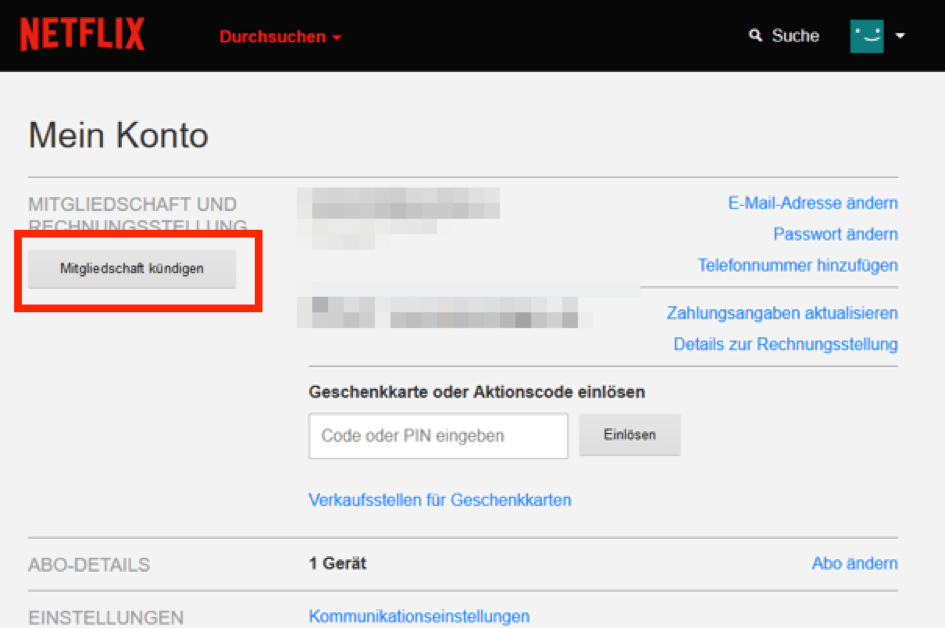This screenshot has height=628, width=945.
Task: Select the Suche label in the header
Action: 795,35
